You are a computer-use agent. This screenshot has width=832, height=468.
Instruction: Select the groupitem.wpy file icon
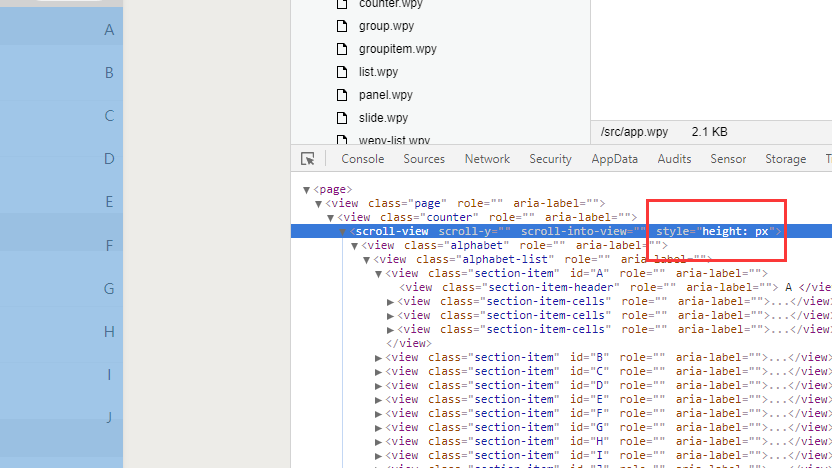coord(342,49)
